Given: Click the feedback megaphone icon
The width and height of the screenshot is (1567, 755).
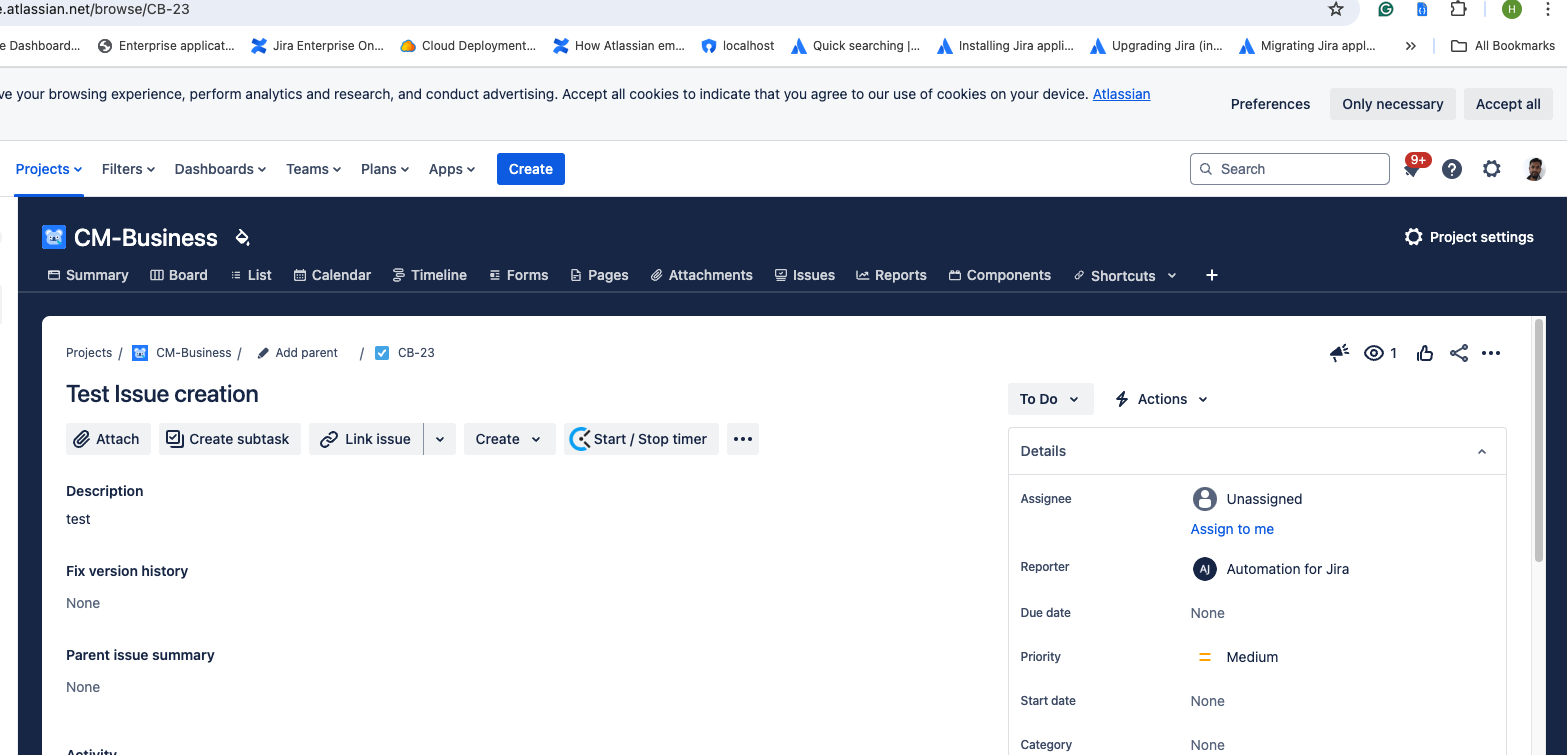Looking at the screenshot, I should point(1340,353).
